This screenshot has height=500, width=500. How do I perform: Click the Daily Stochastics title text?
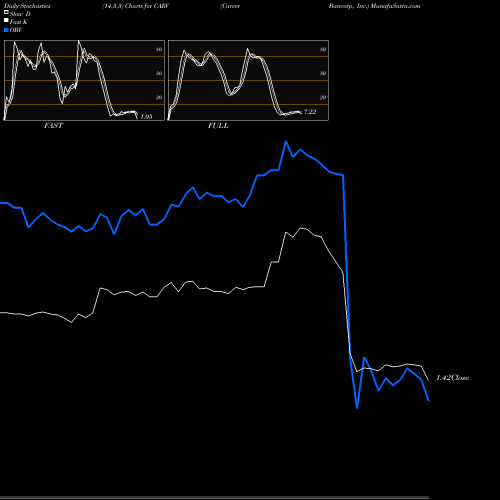(27, 6)
